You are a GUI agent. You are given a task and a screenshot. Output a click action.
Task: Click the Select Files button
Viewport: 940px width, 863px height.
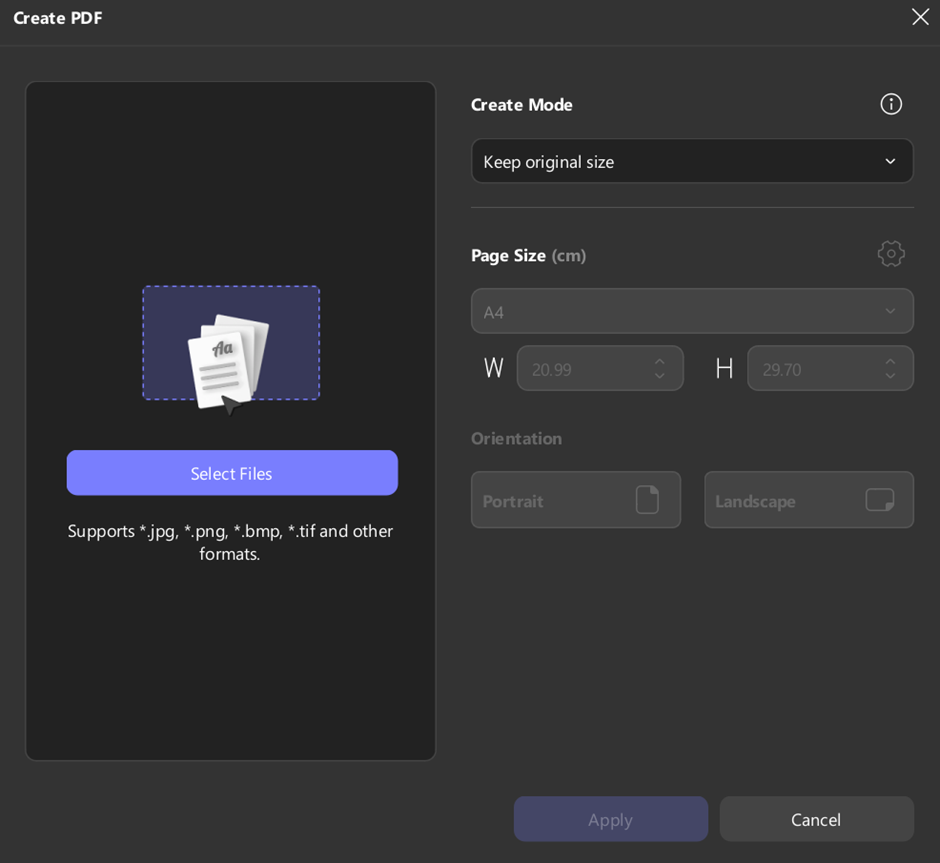pyautogui.click(x=232, y=473)
